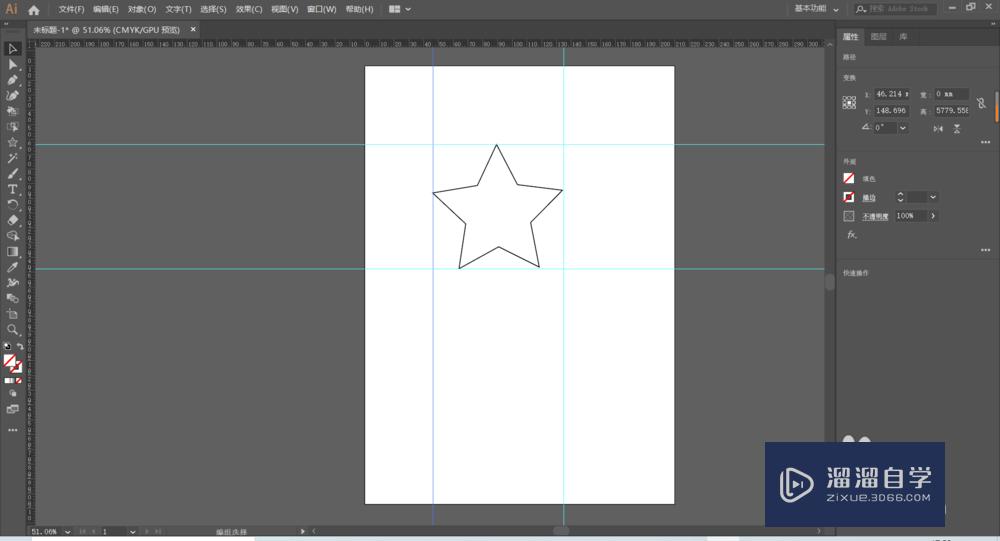Click the 描边 stroke link
The height and width of the screenshot is (541, 1000).
(869, 197)
